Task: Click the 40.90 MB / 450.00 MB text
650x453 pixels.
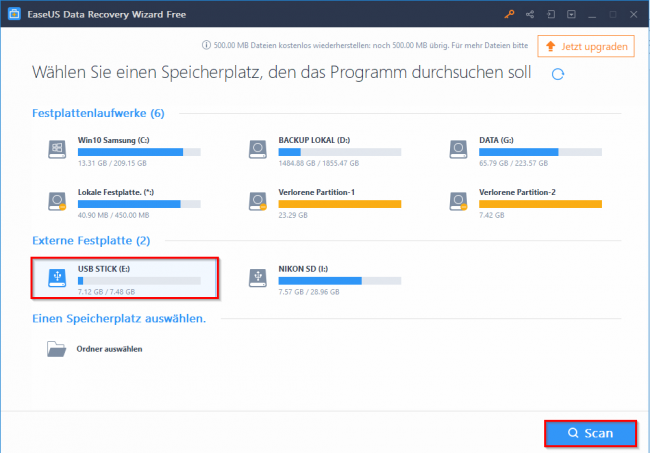Action: point(114,215)
